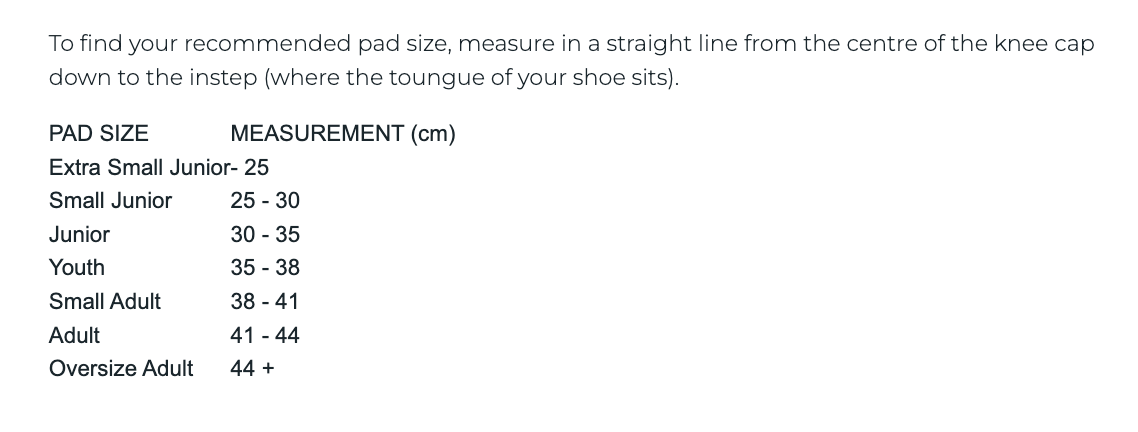The height and width of the screenshot is (432, 1138).
Task: Click the 30 - 35 measurement value
Action: tap(264, 235)
